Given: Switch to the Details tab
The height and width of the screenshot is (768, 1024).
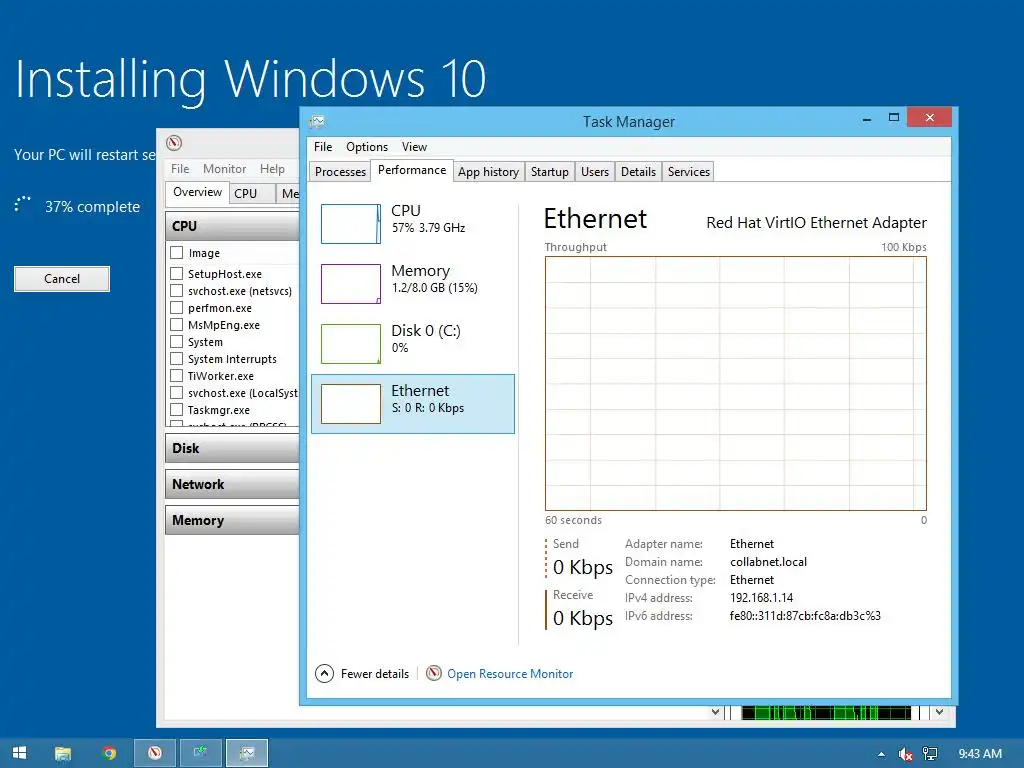Looking at the screenshot, I should pos(638,172).
